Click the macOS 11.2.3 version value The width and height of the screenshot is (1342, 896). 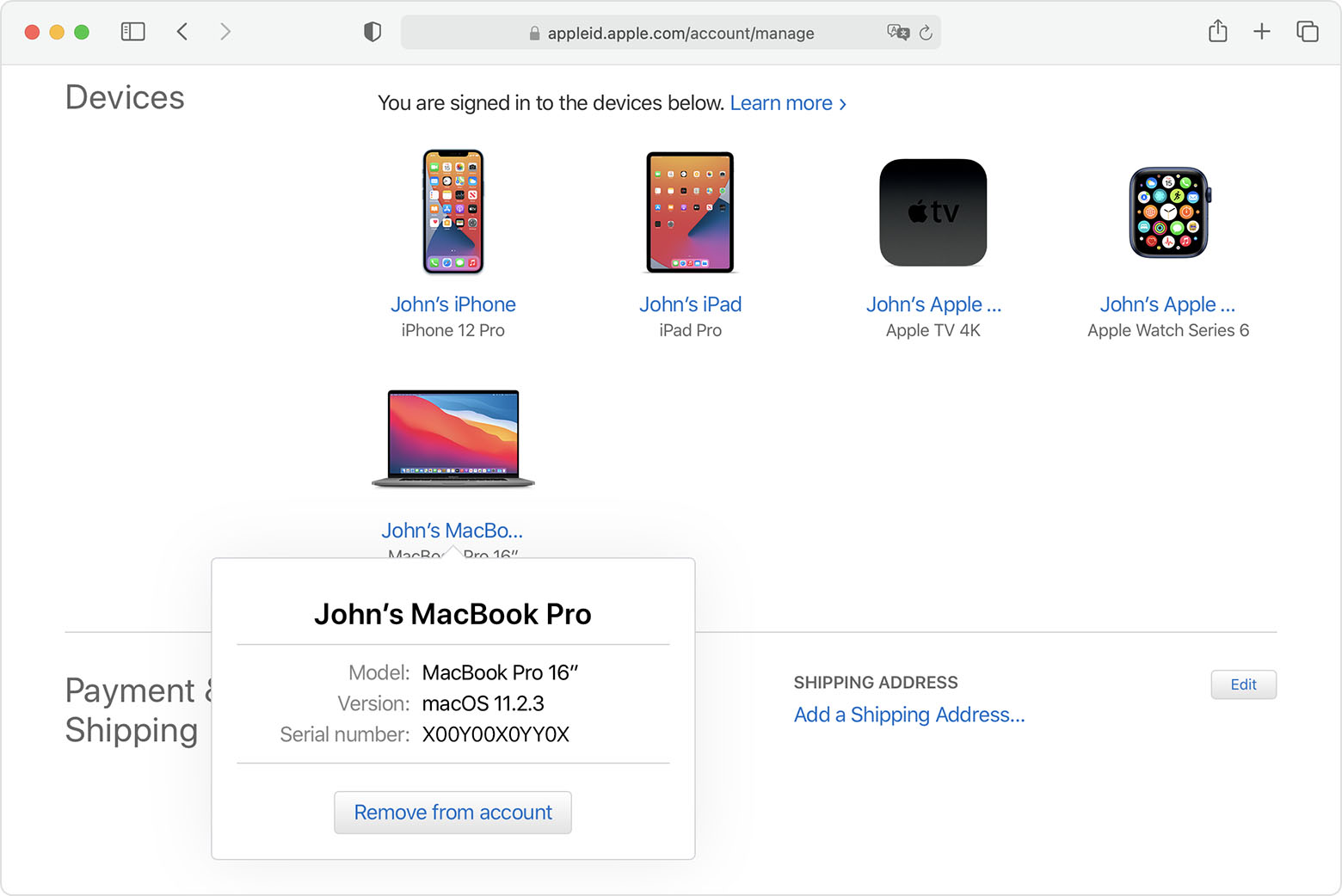[x=483, y=703]
